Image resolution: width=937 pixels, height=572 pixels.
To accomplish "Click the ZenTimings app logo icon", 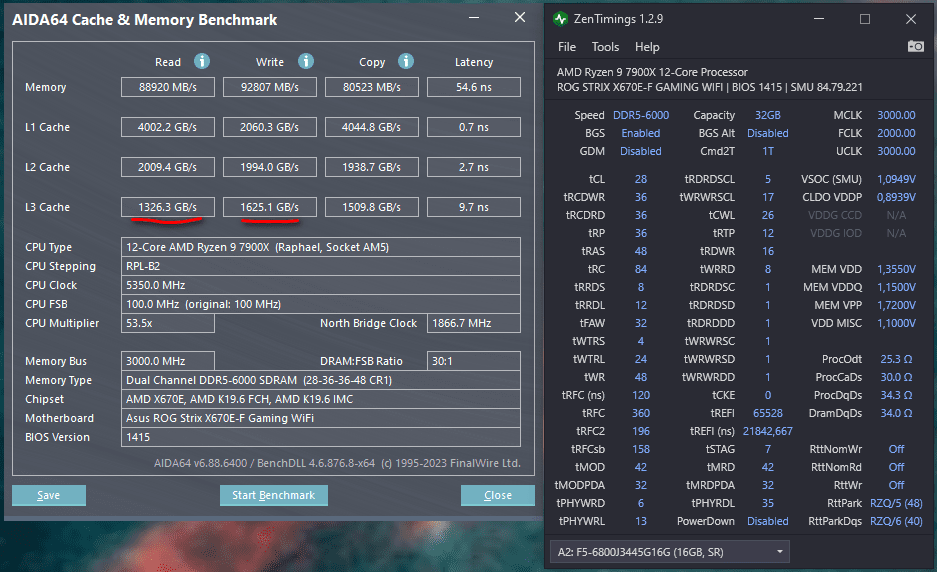I will (x=561, y=19).
